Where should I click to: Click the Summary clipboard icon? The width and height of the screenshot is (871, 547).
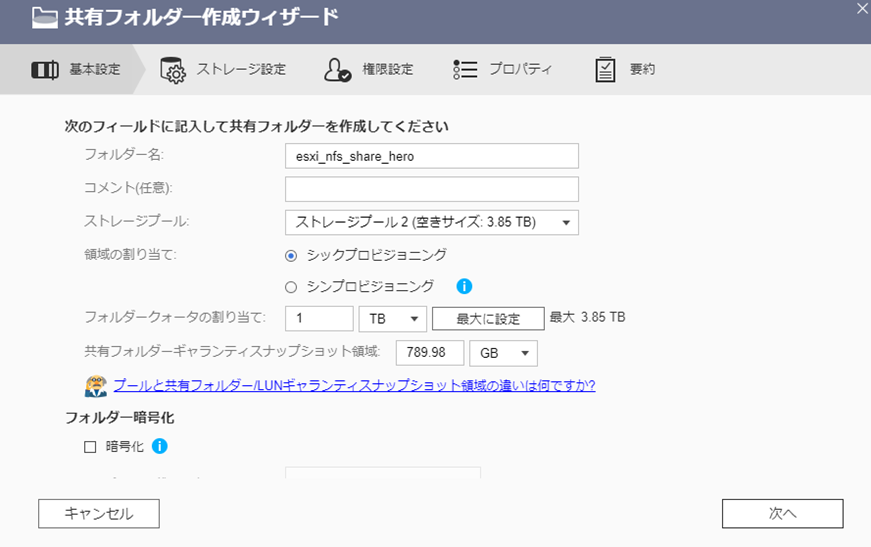point(605,70)
